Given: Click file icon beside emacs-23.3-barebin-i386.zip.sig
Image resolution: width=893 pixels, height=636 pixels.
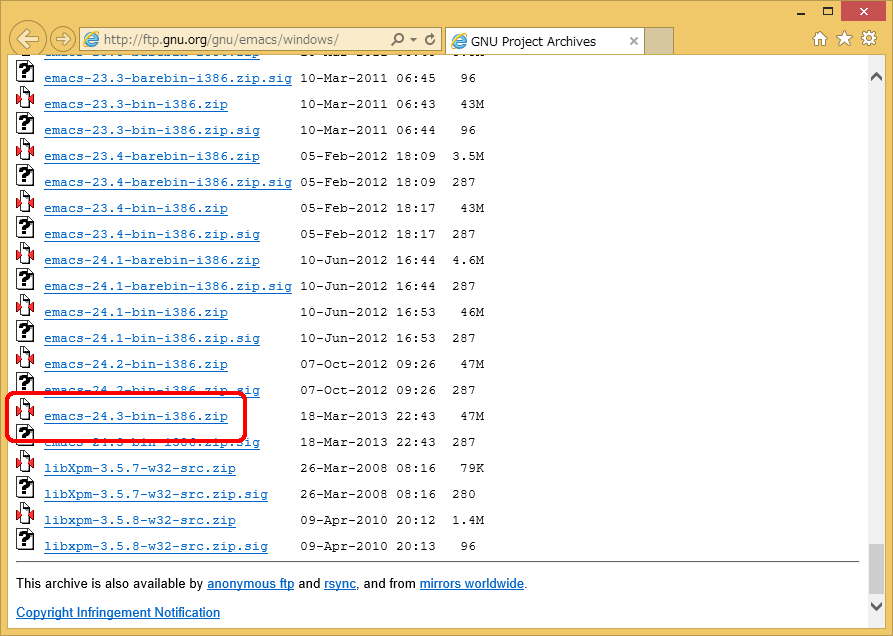Looking at the screenshot, I should coord(25,71).
